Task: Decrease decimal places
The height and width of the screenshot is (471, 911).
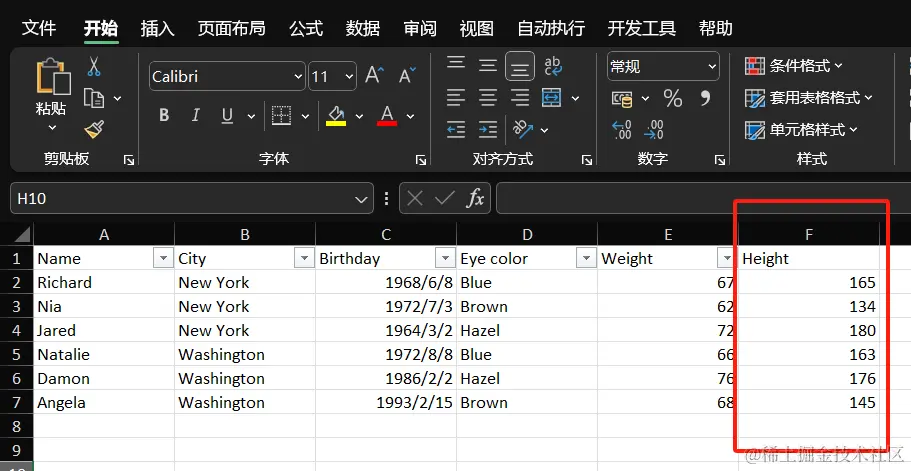Action: (654, 130)
